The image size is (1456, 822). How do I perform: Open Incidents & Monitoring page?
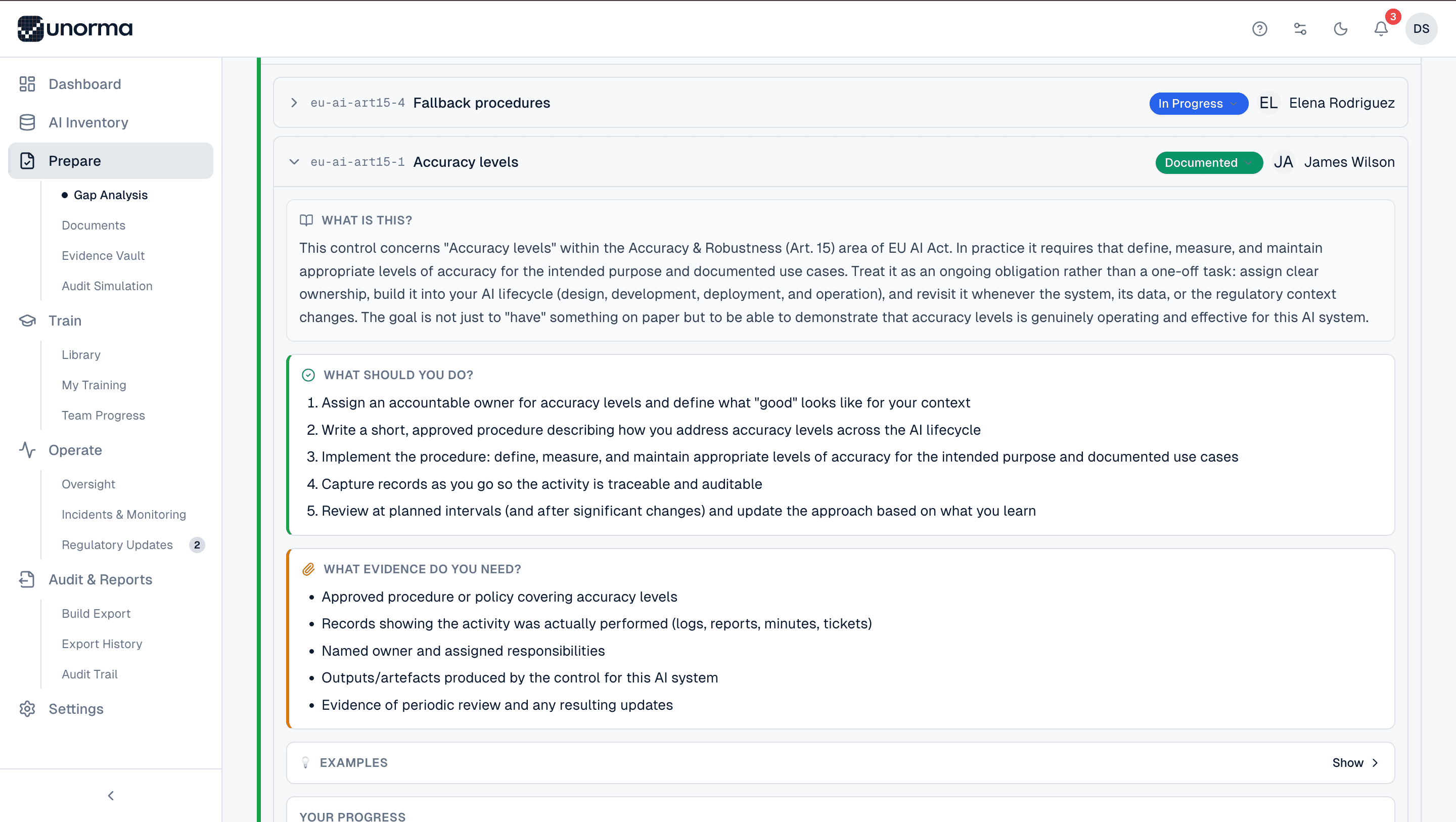tap(124, 515)
